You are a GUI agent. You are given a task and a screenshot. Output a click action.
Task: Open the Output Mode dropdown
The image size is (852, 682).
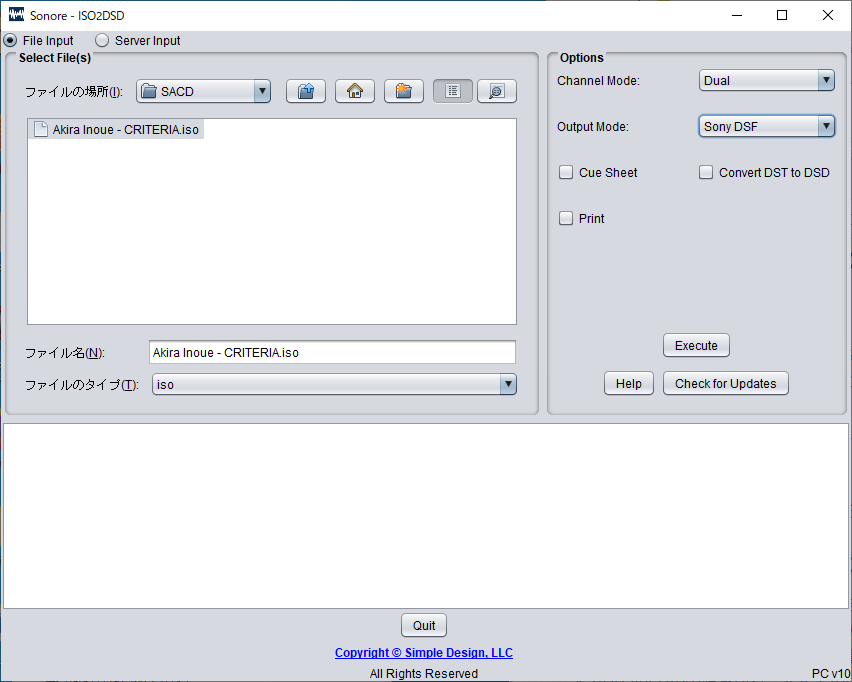point(767,127)
